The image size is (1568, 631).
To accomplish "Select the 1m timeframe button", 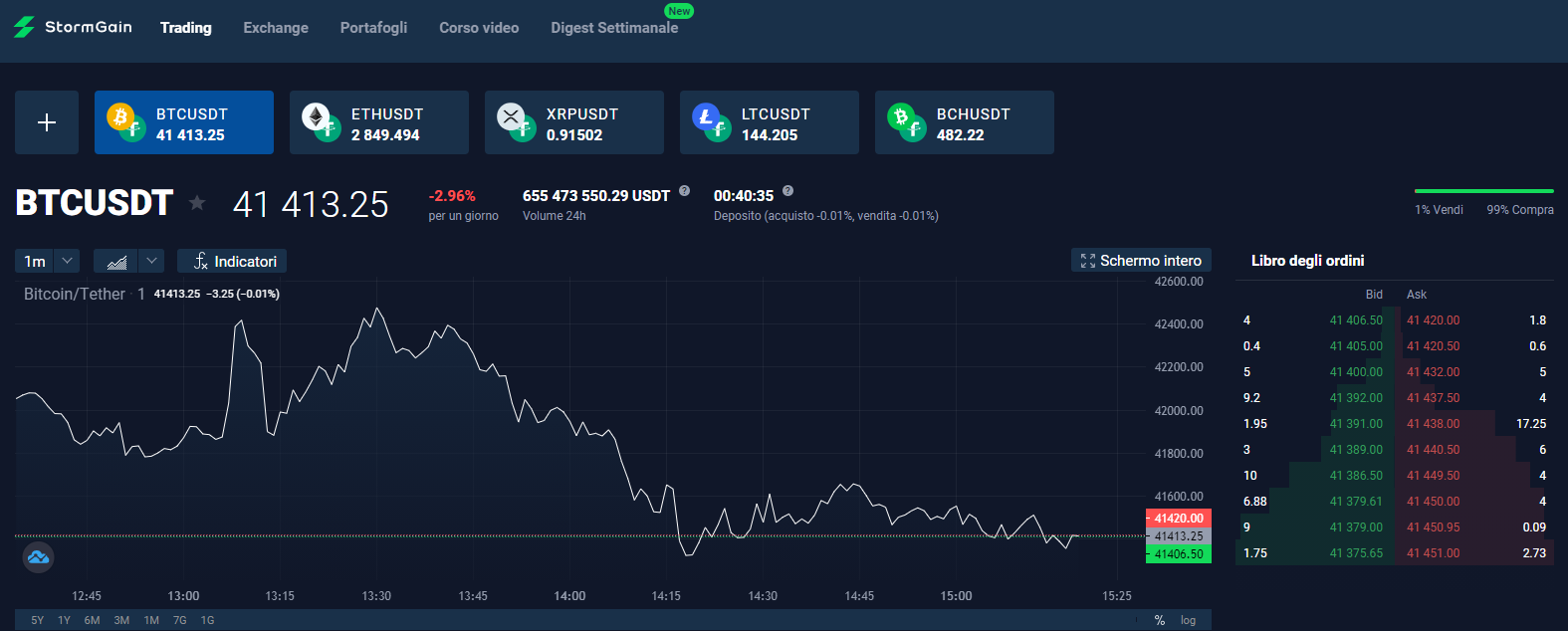I will pyautogui.click(x=35, y=261).
